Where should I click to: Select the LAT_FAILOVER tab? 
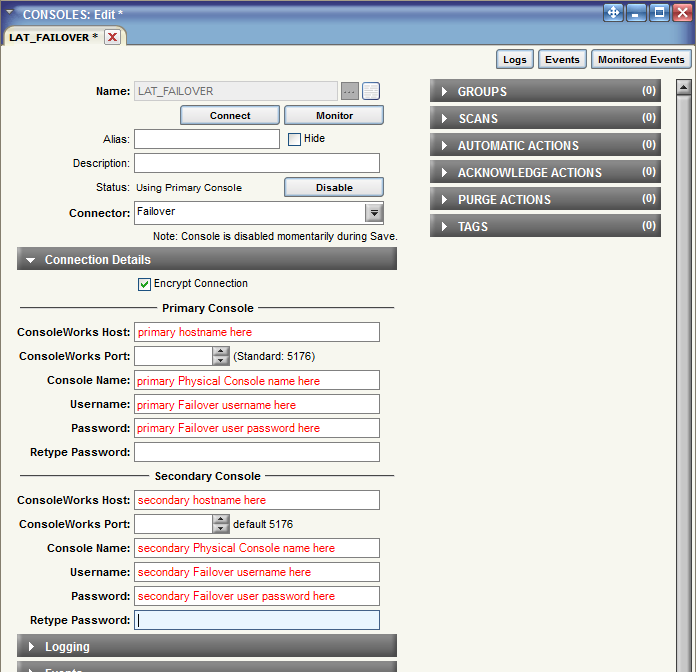tap(52, 37)
